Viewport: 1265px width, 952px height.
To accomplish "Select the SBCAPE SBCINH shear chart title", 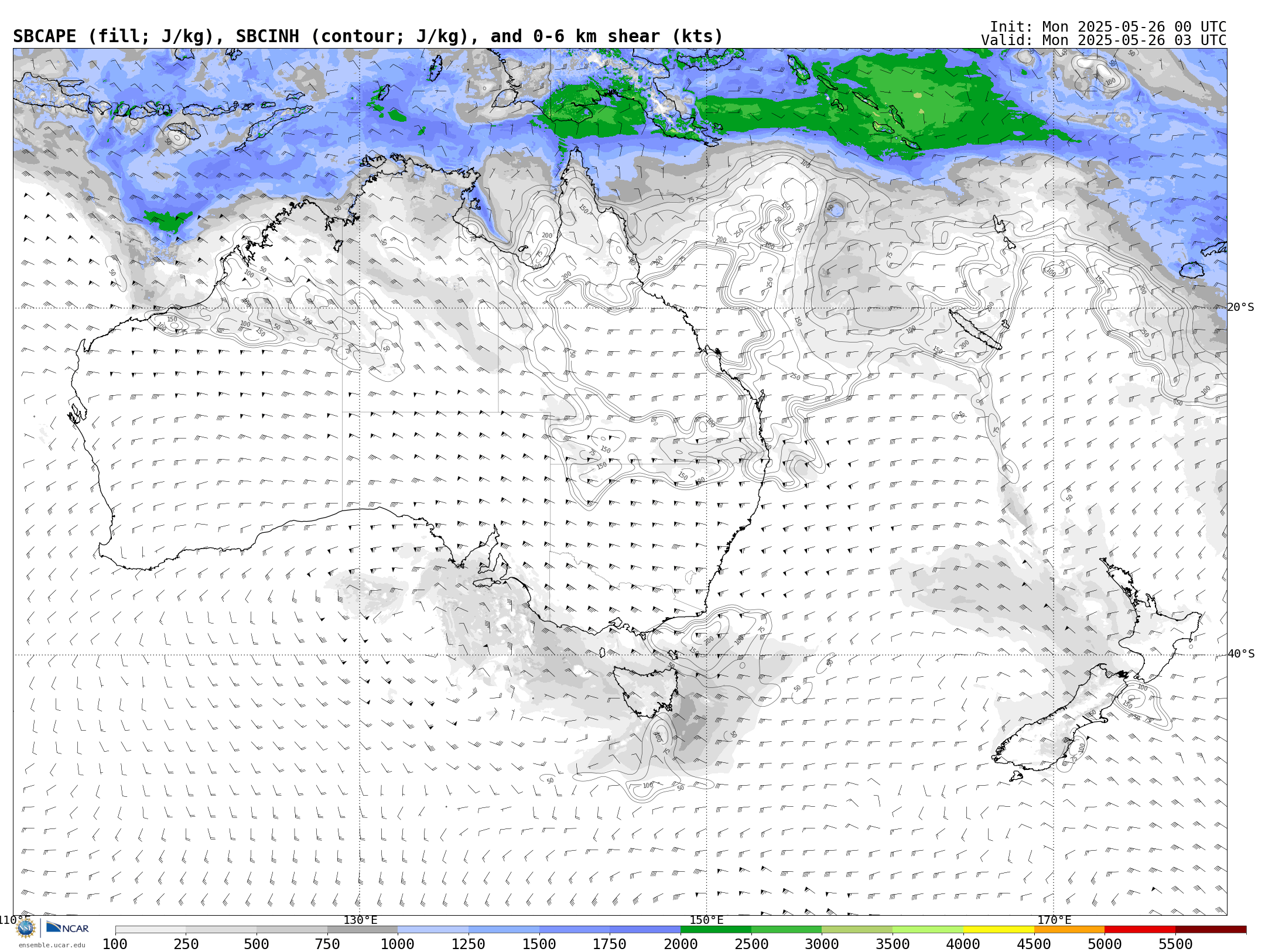I will [x=368, y=36].
